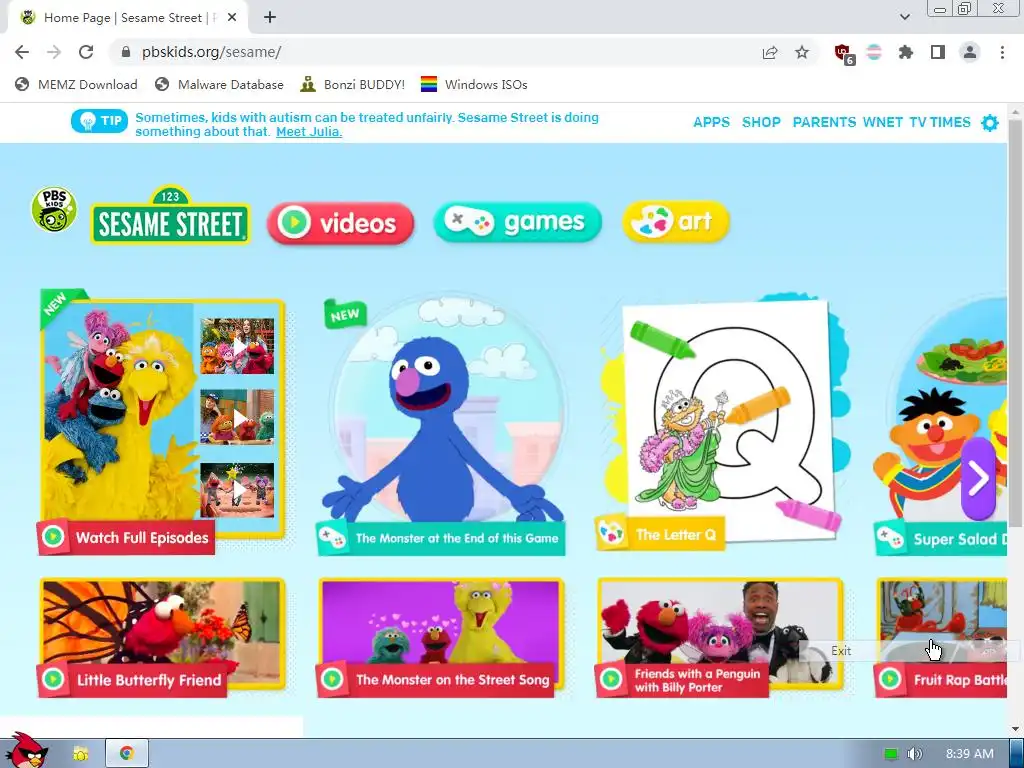
Task: Play The Monster on the Street Song
Action: (x=441, y=637)
